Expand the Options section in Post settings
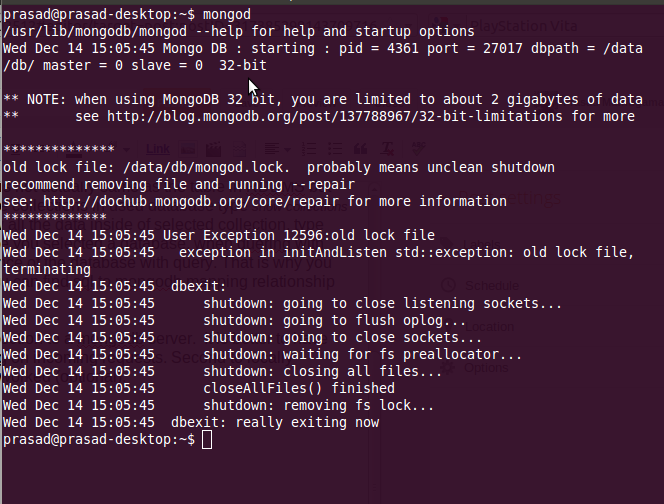Image resolution: width=664 pixels, height=504 pixels. pyautogui.click(x=473, y=367)
